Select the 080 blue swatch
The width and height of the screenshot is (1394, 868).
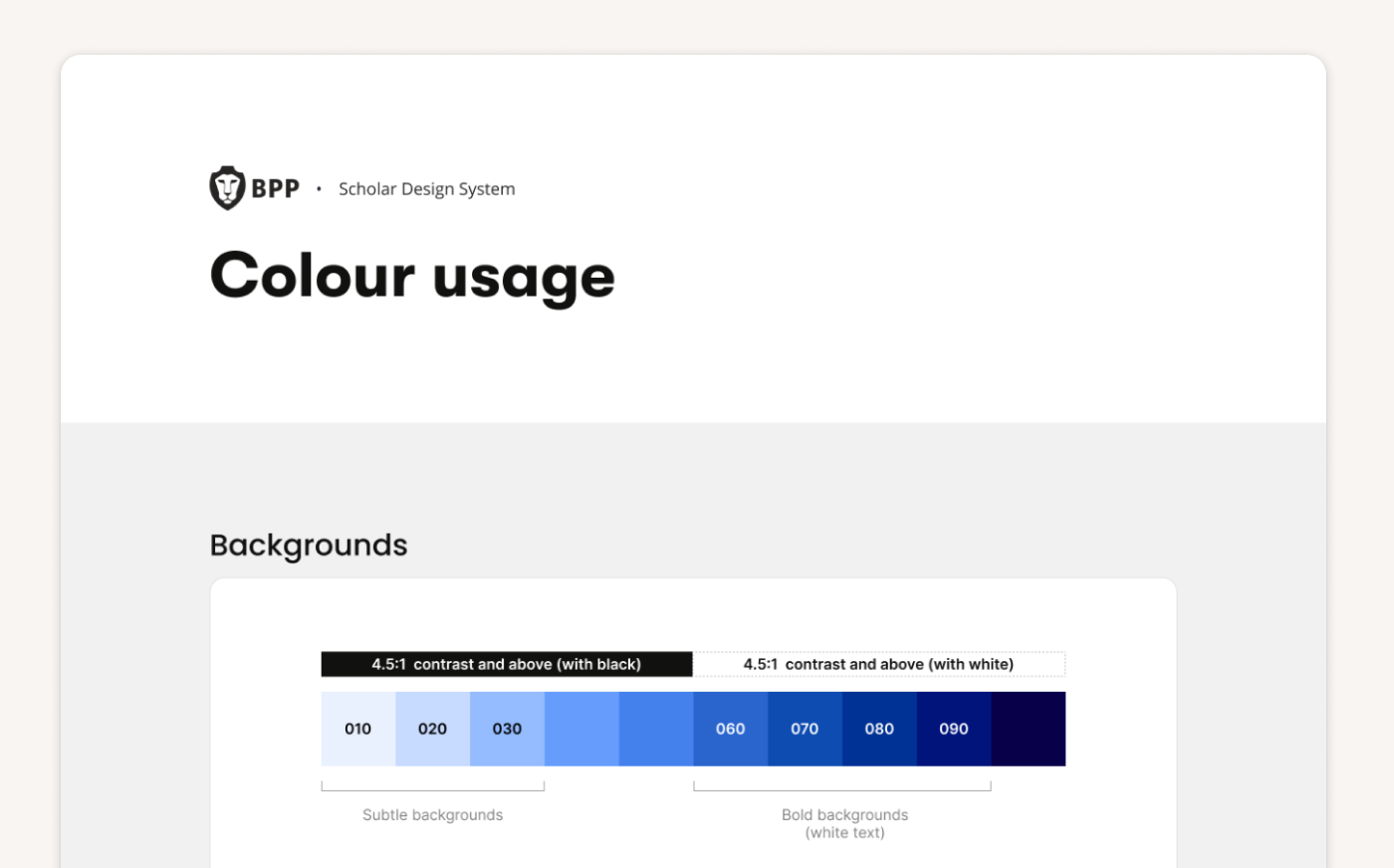point(879,729)
